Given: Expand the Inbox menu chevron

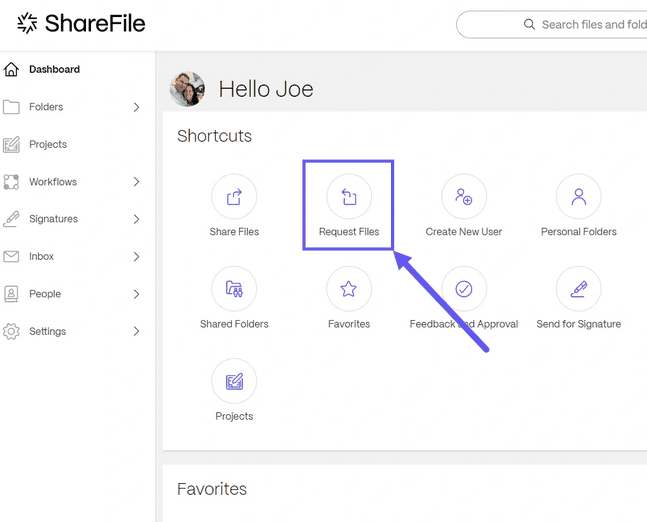Looking at the screenshot, I should click(137, 257).
